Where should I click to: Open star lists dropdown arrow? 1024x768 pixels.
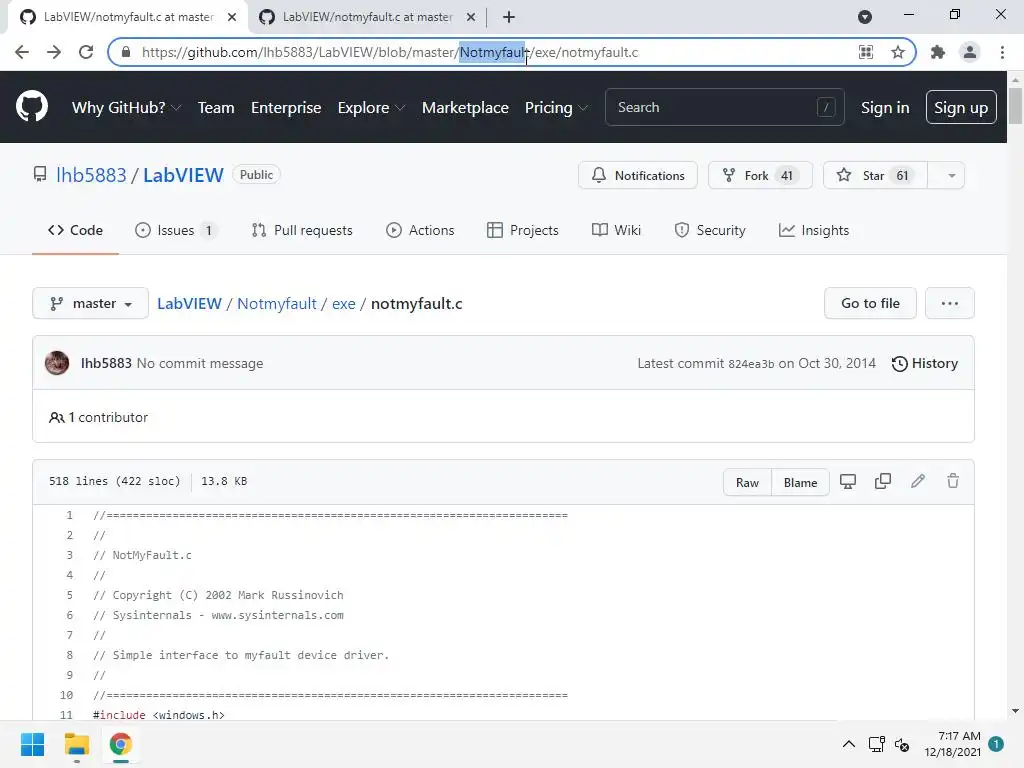(x=952, y=176)
